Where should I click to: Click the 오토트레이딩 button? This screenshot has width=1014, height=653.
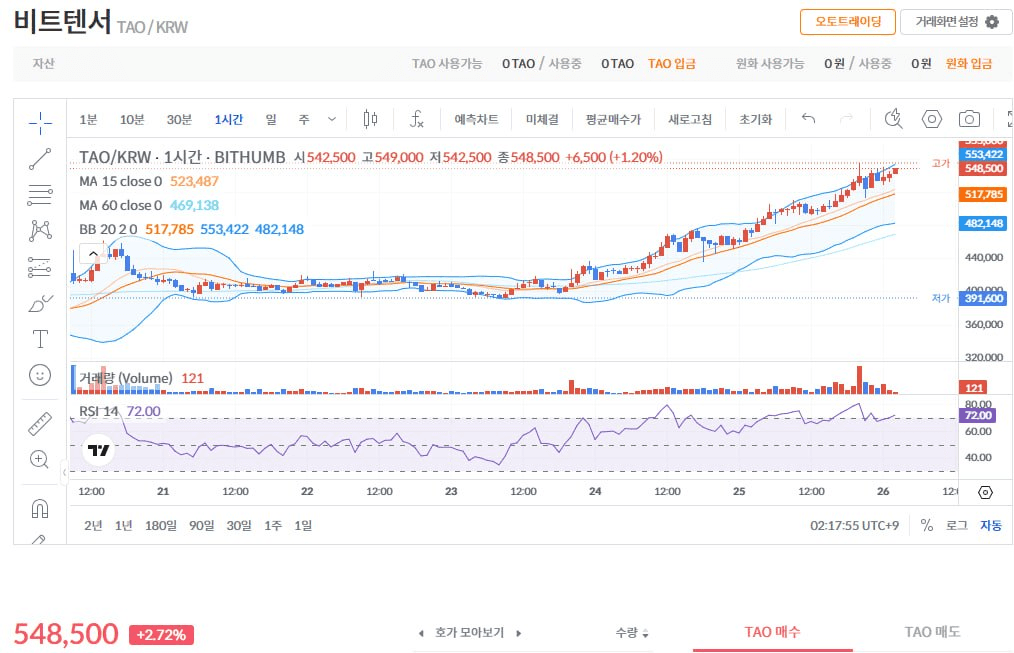tap(847, 22)
